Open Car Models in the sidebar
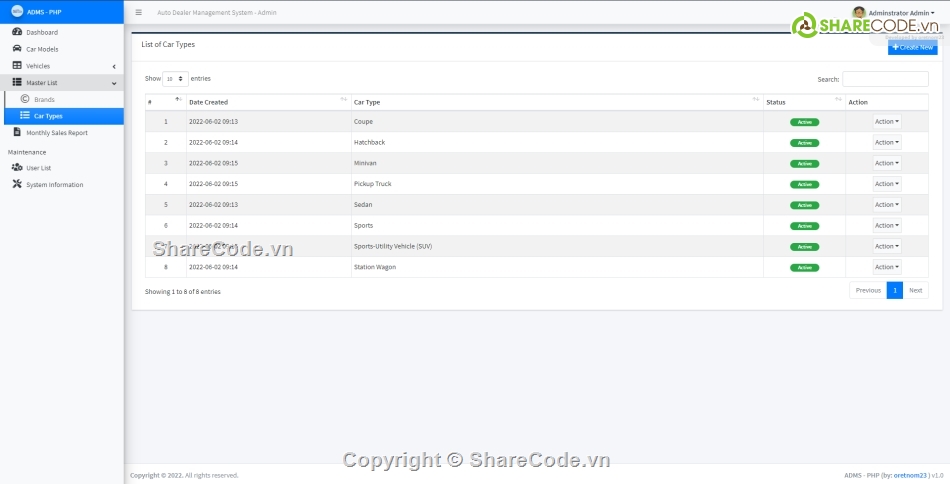 pos(41,49)
